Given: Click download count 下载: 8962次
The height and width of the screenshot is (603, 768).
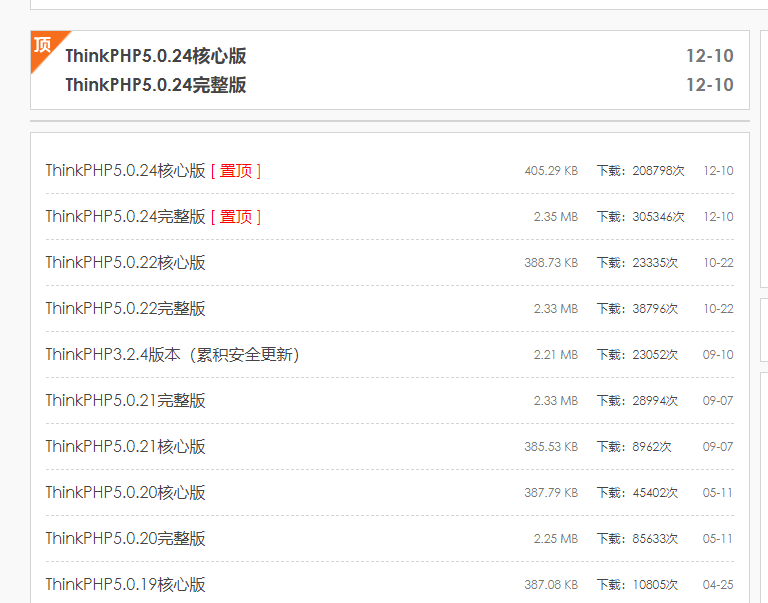Looking at the screenshot, I should pyautogui.click(x=634, y=447).
